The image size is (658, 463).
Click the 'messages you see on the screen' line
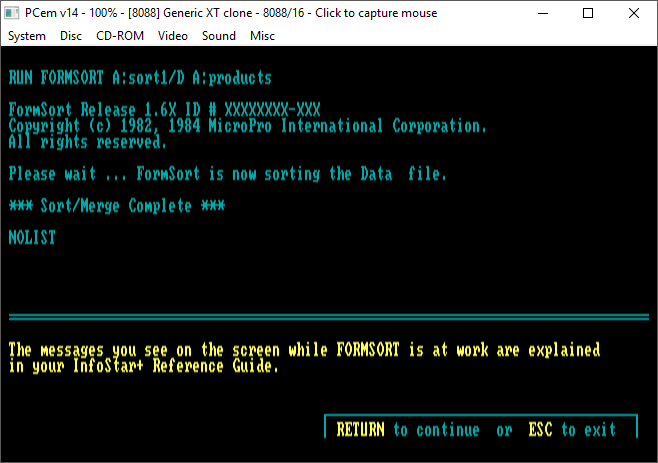click(x=304, y=350)
